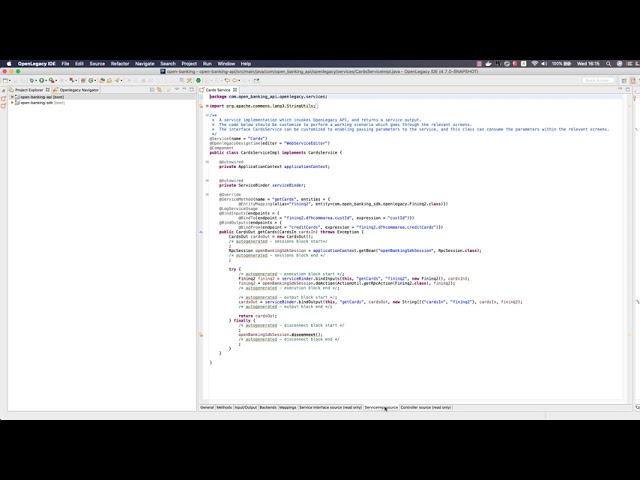Collapse the applicationContext @Autowired fold
The width and height of the screenshot is (640, 480).
207,162
